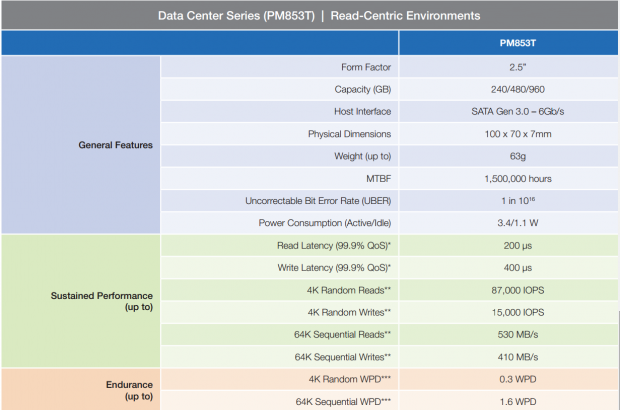Select the 'General Features' section label
The image size is (620, 410).
click(115, 145)
